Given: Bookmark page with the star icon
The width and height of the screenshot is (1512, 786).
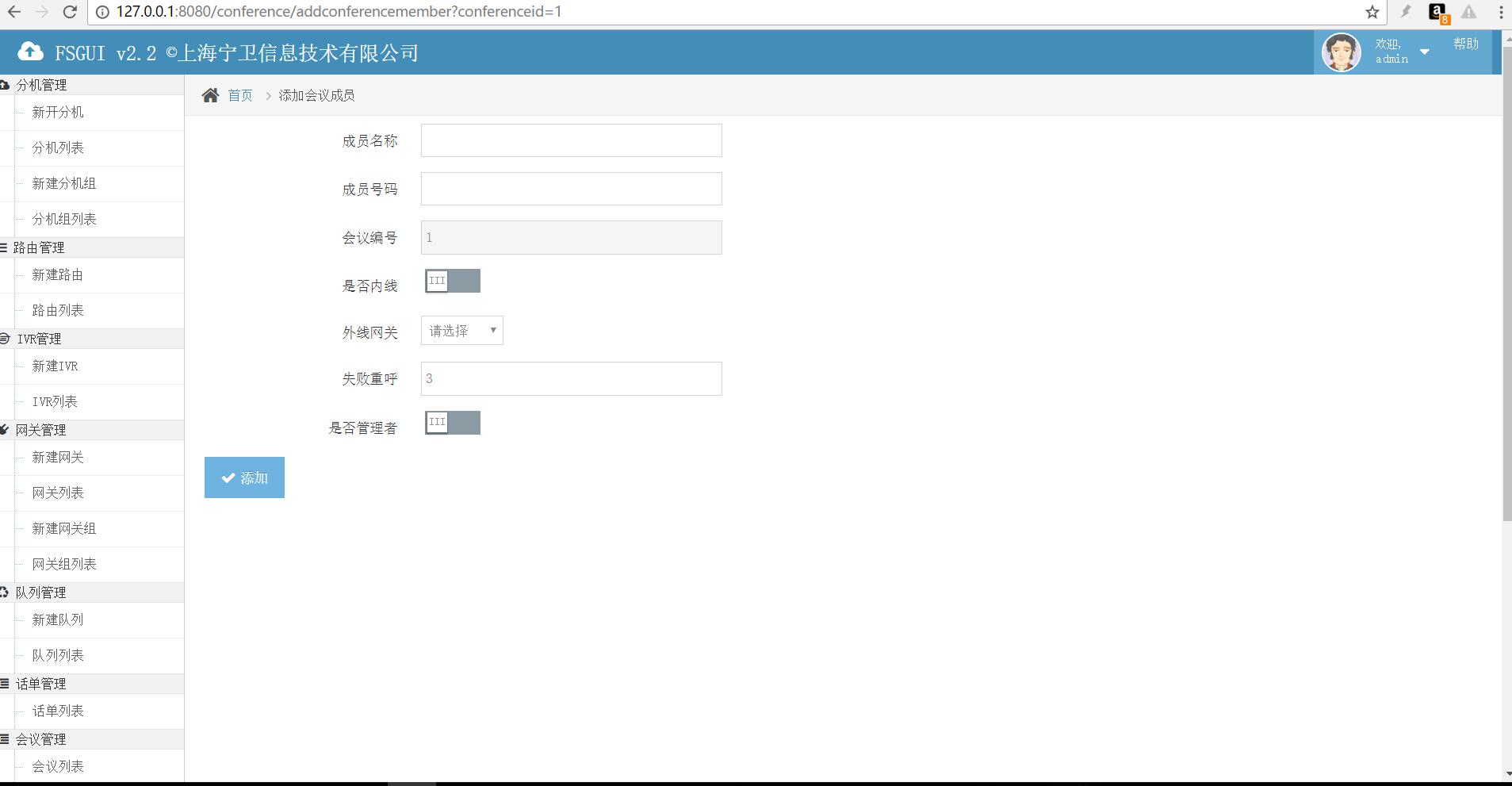Looking at the screenshot, I should click(x=1372, y=12).
